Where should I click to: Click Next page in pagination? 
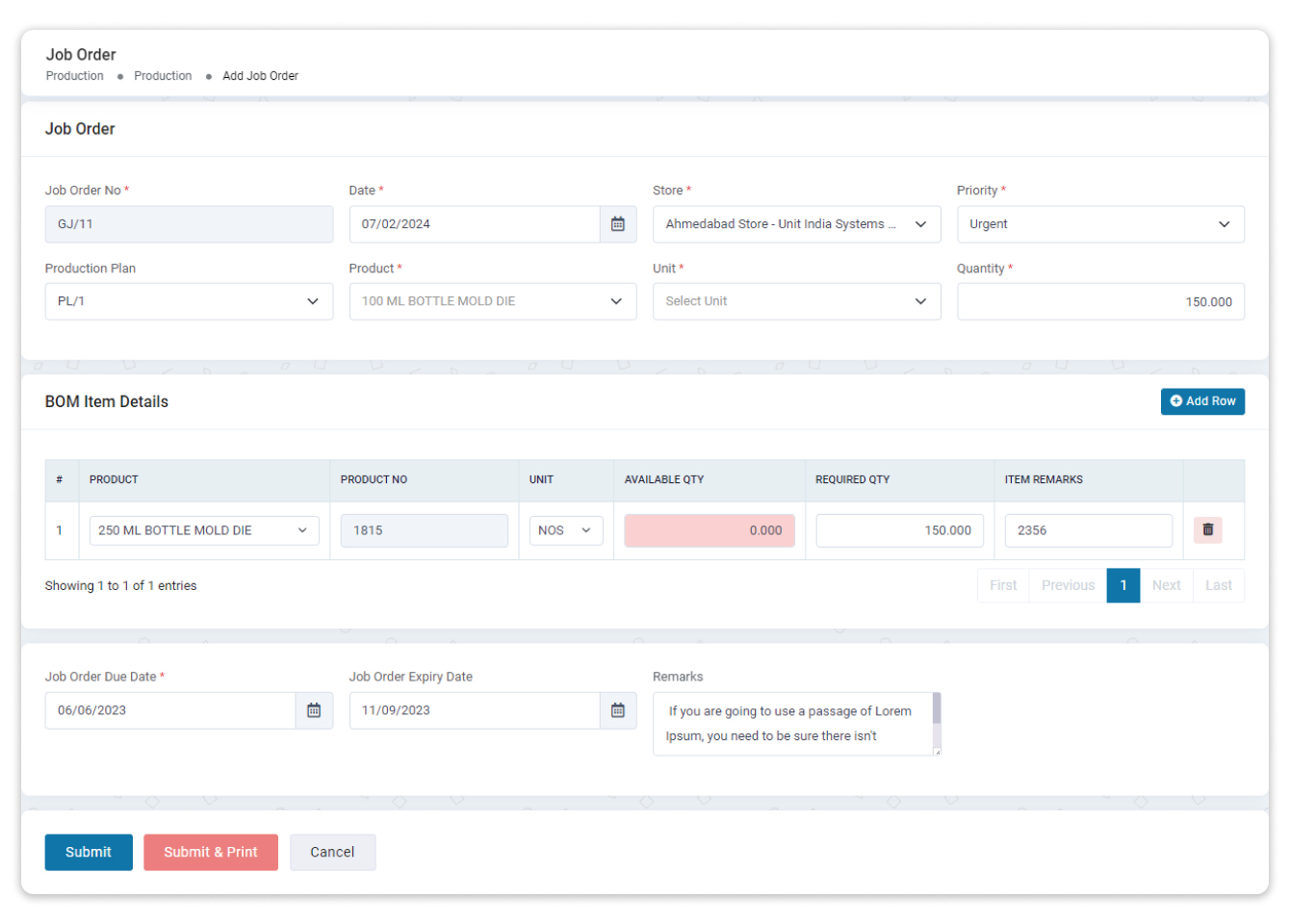coord(1166,585)
